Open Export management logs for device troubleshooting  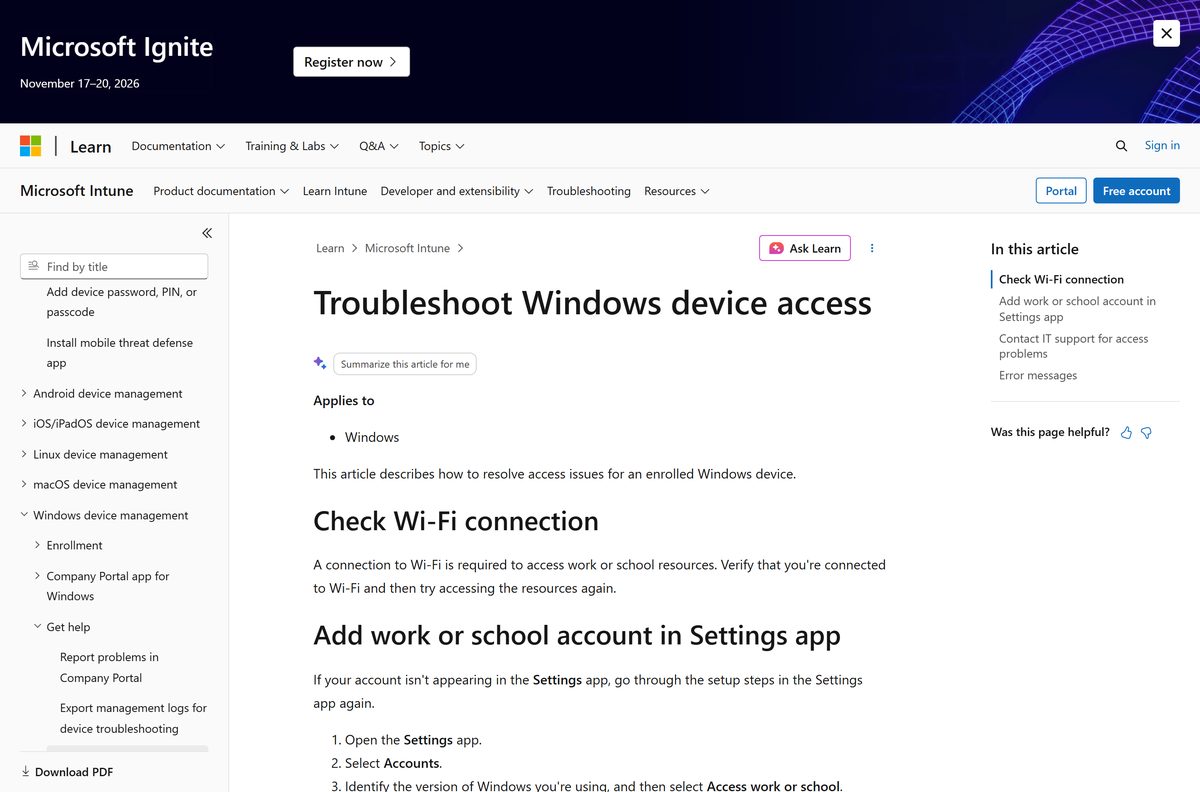133,718
